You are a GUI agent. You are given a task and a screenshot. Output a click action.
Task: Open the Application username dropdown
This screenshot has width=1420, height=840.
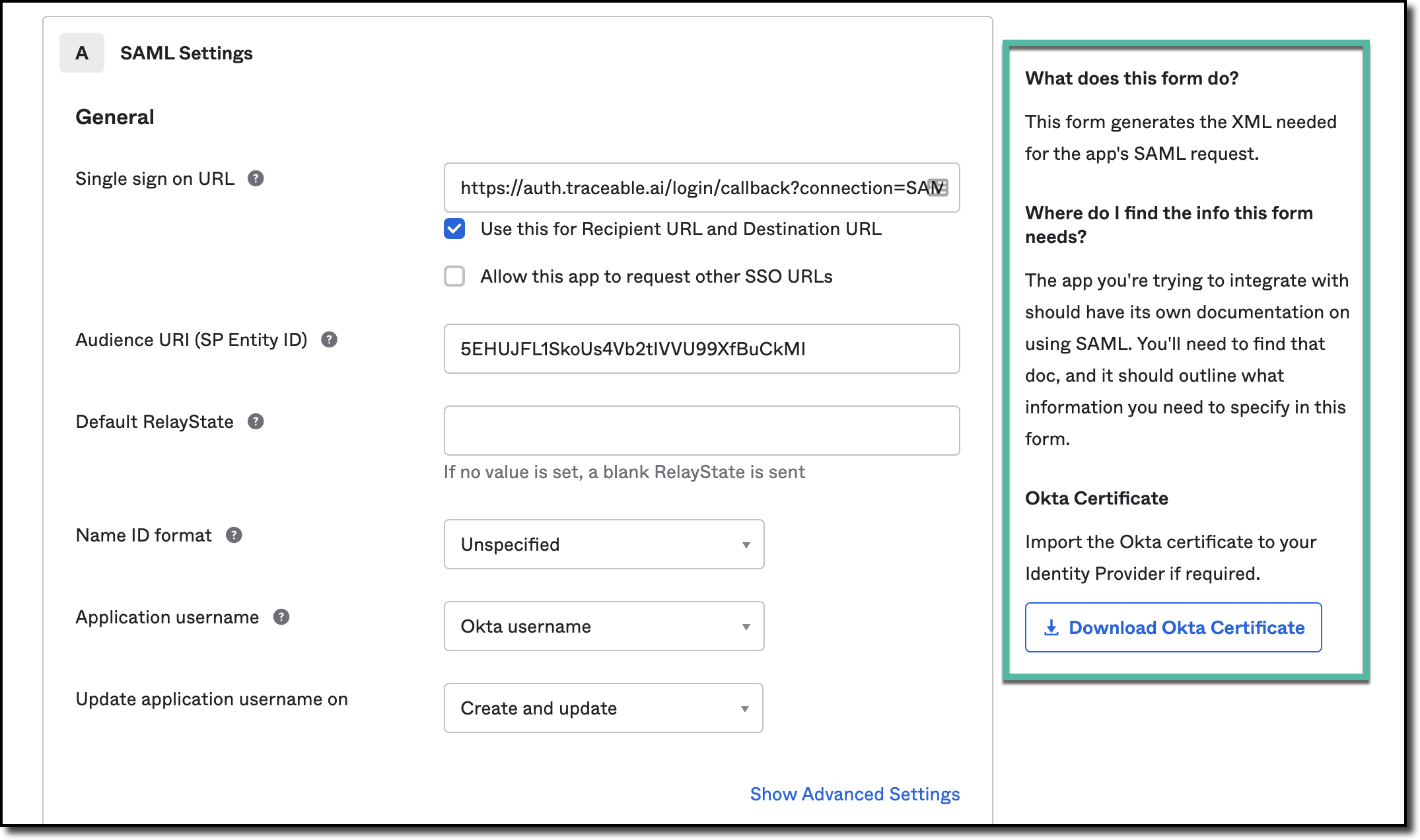pyautogui.click(x=604, y=626)
